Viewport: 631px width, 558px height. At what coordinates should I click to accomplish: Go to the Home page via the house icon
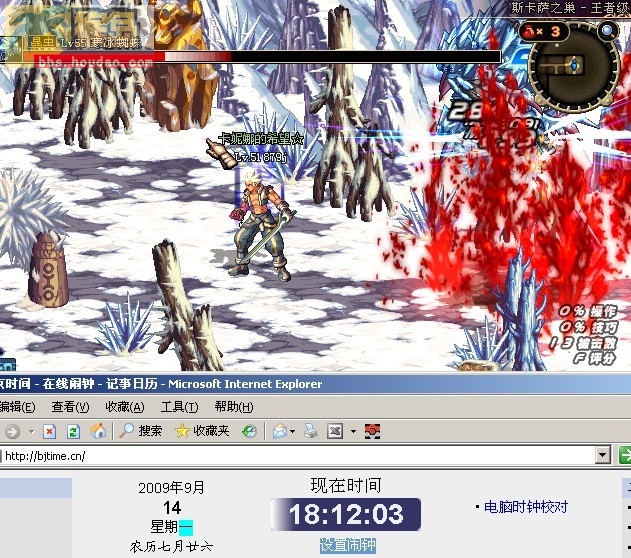coord(98,431)
